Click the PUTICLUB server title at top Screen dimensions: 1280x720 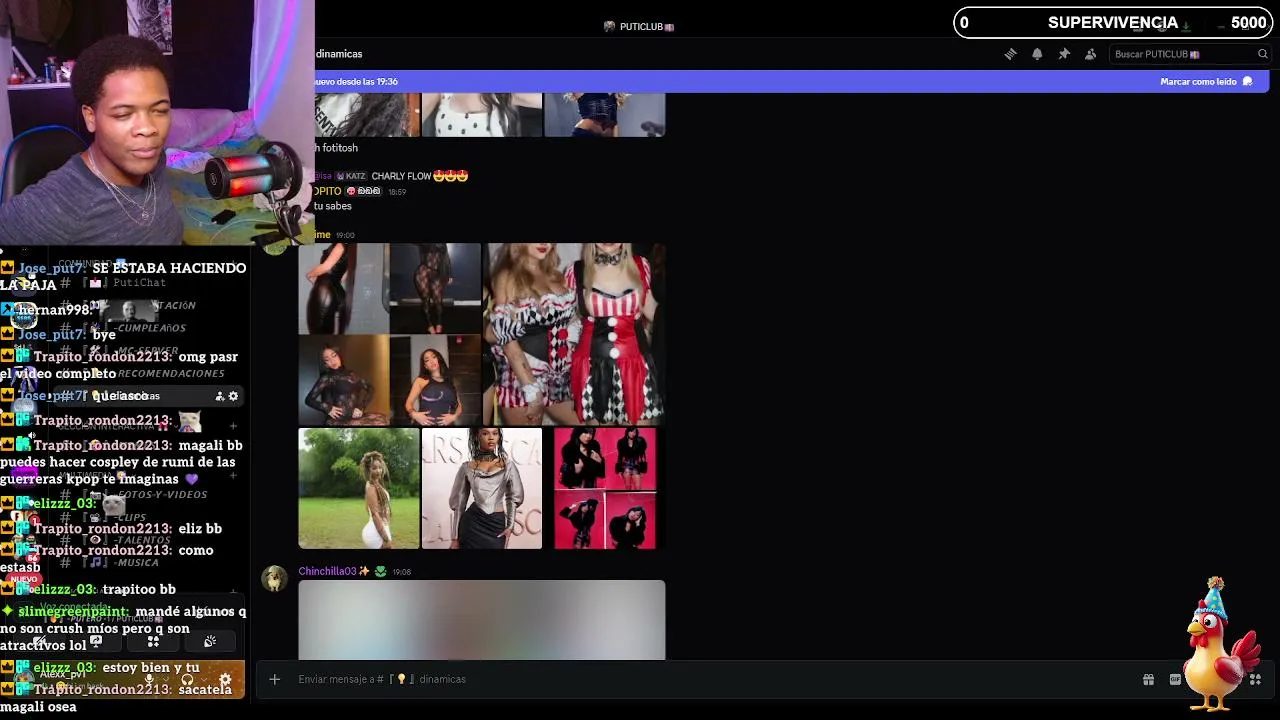[x=641, y=27]
